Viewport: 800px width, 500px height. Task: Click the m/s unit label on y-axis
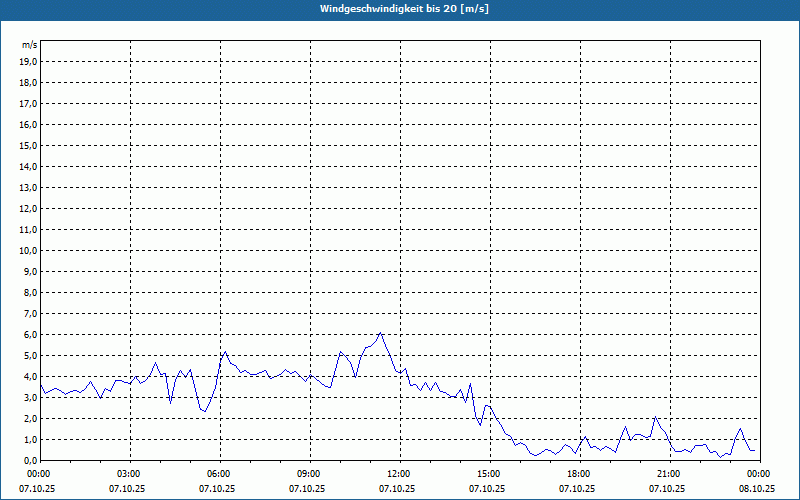point(30,45)
